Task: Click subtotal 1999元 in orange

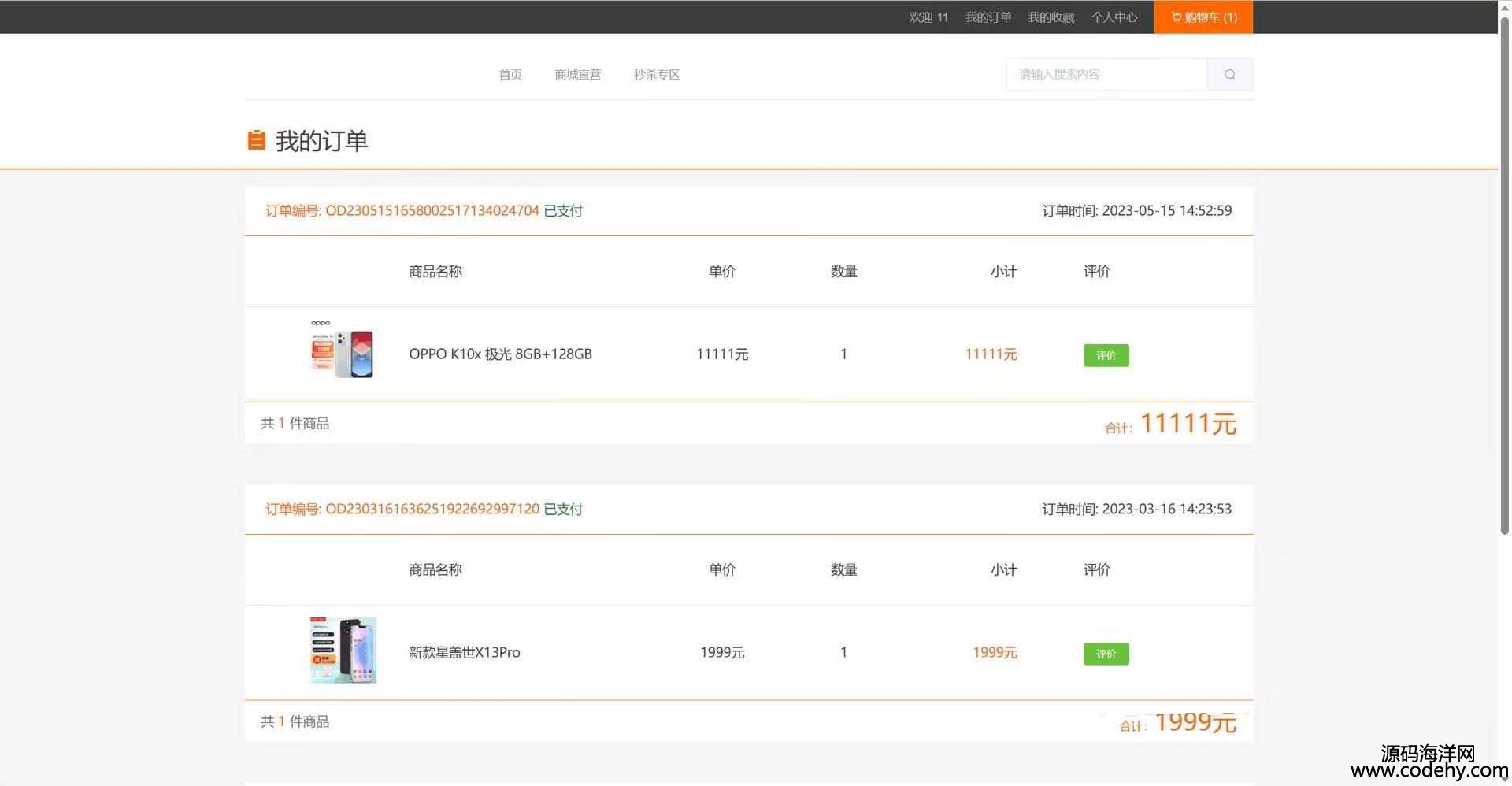Action: [x=995, y=652]
